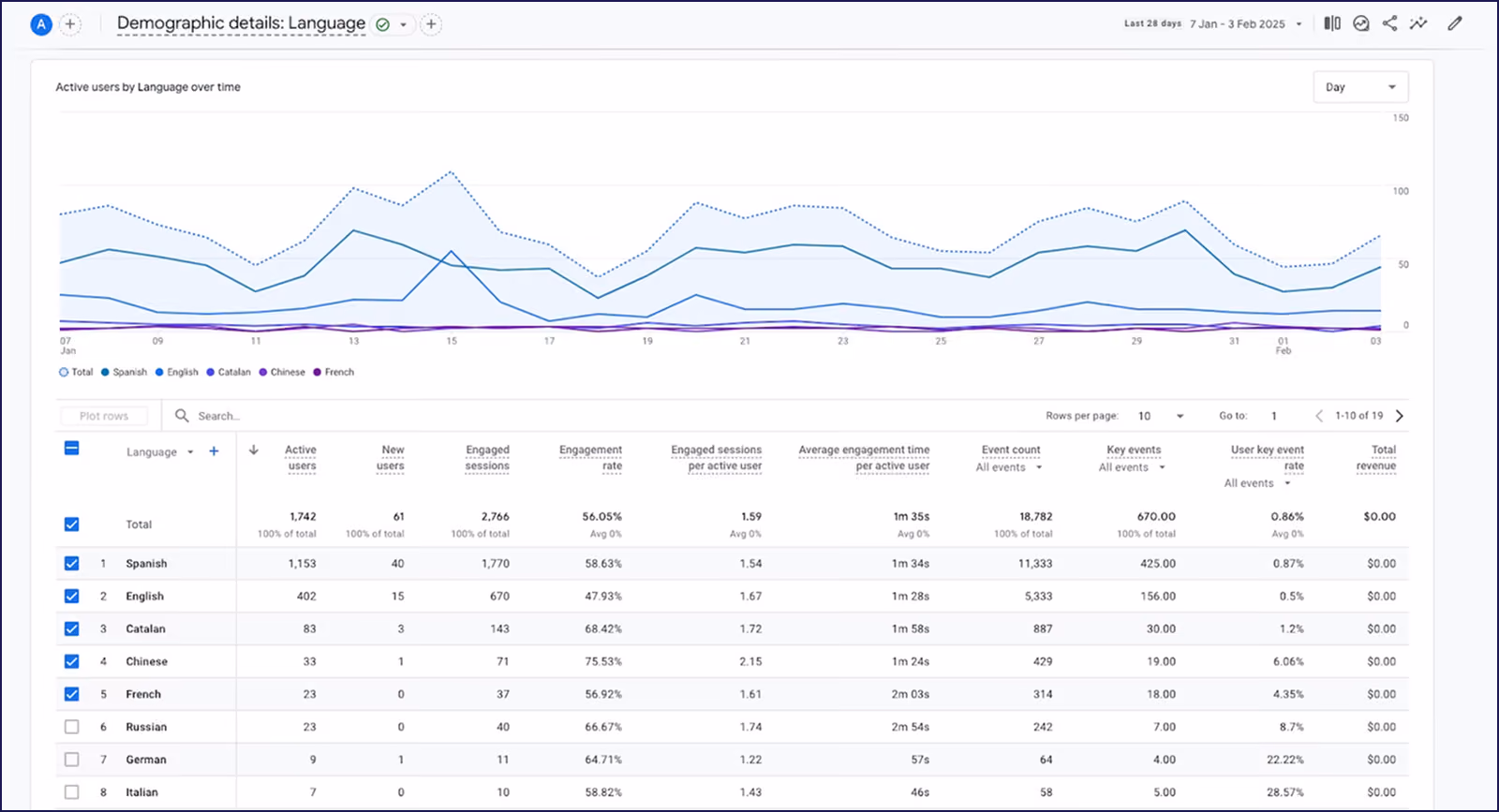1499x812 pixels.
Task: Click the sort descending arrow icon
Action: coord(253,450)
